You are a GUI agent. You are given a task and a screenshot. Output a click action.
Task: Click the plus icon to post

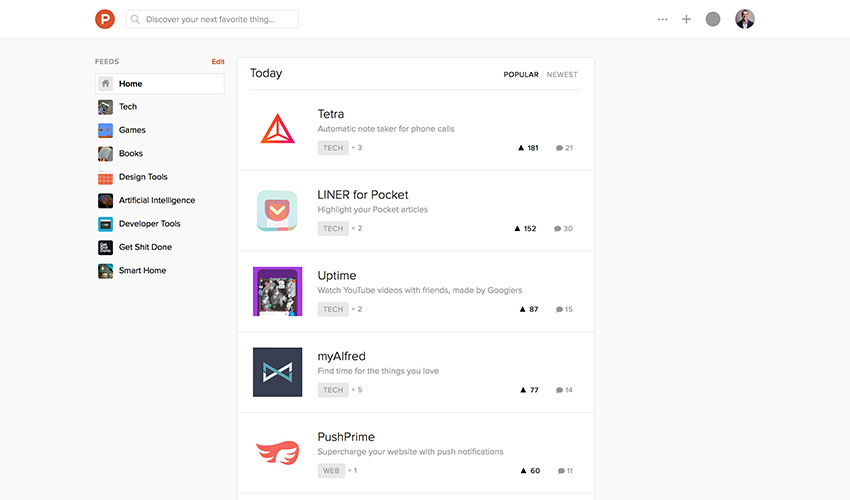686,19
